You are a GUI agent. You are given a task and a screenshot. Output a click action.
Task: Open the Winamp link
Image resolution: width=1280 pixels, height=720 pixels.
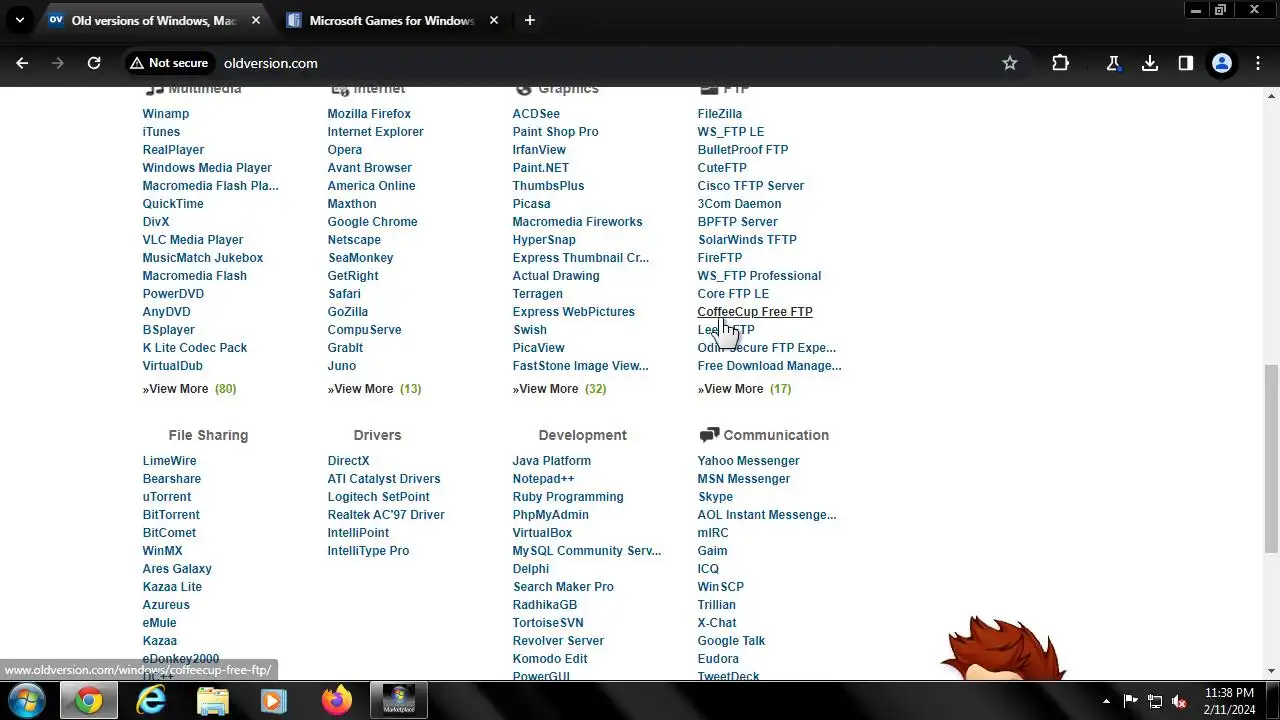[x=165, y=114]
